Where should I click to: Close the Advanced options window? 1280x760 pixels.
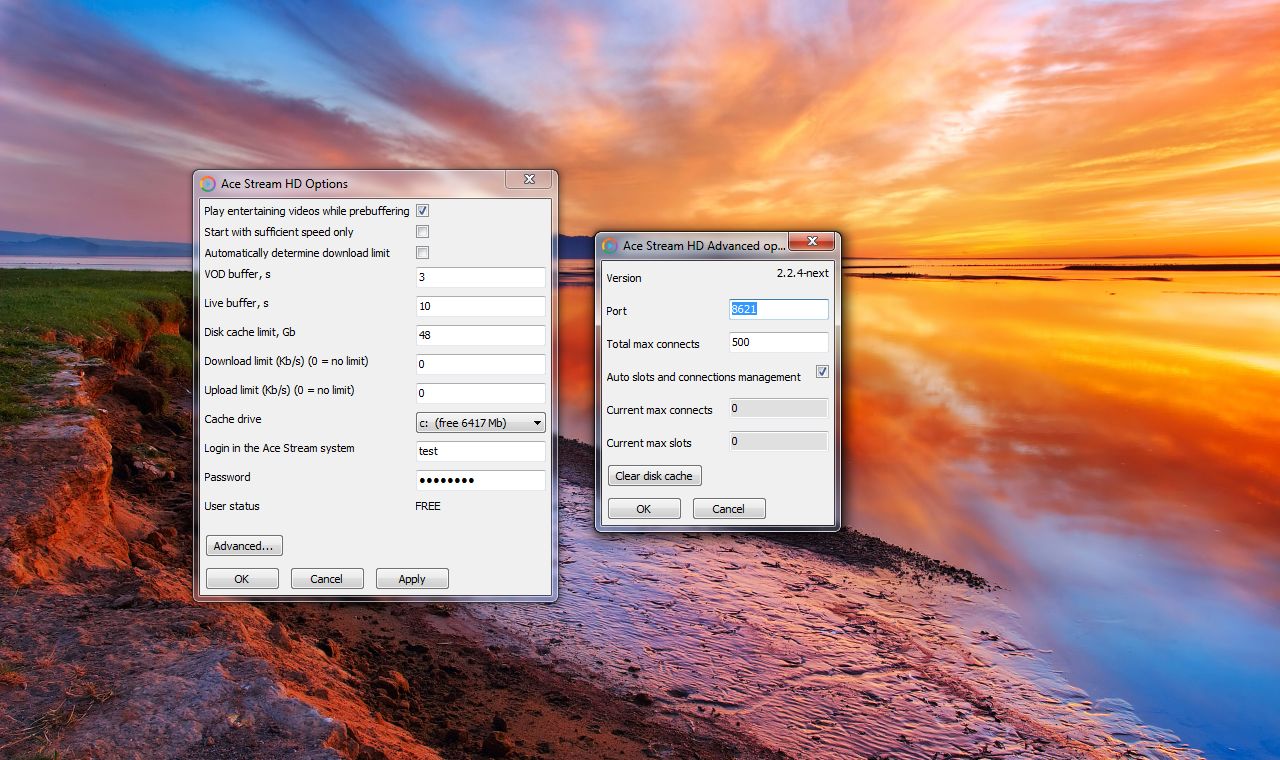click(811, 241)
